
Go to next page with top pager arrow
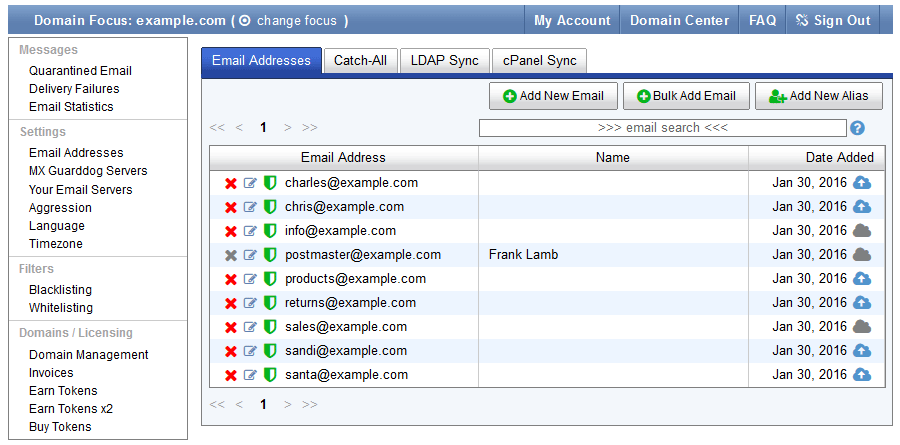(x=288, y=128)
